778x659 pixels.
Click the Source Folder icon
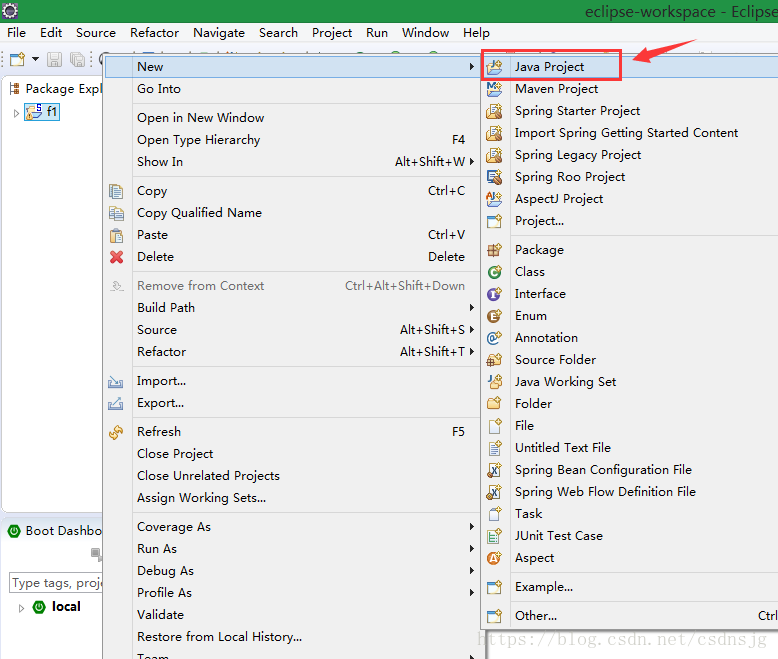[494, 360]
